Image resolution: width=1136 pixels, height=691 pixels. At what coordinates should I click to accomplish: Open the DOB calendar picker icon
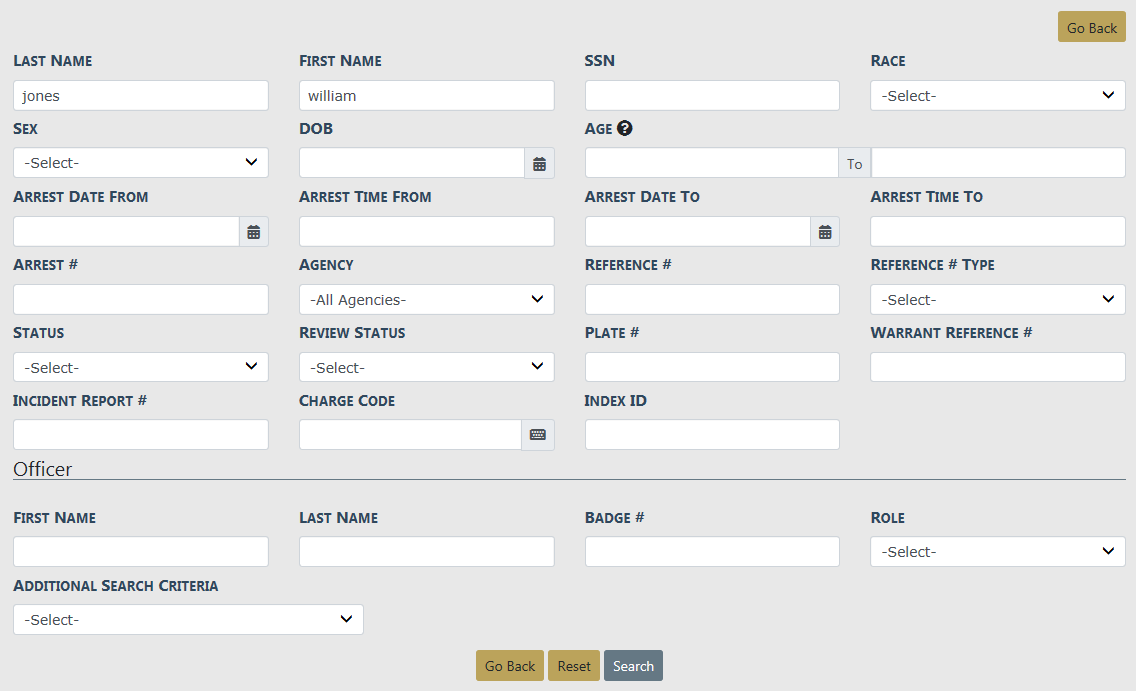click(539, 164)
